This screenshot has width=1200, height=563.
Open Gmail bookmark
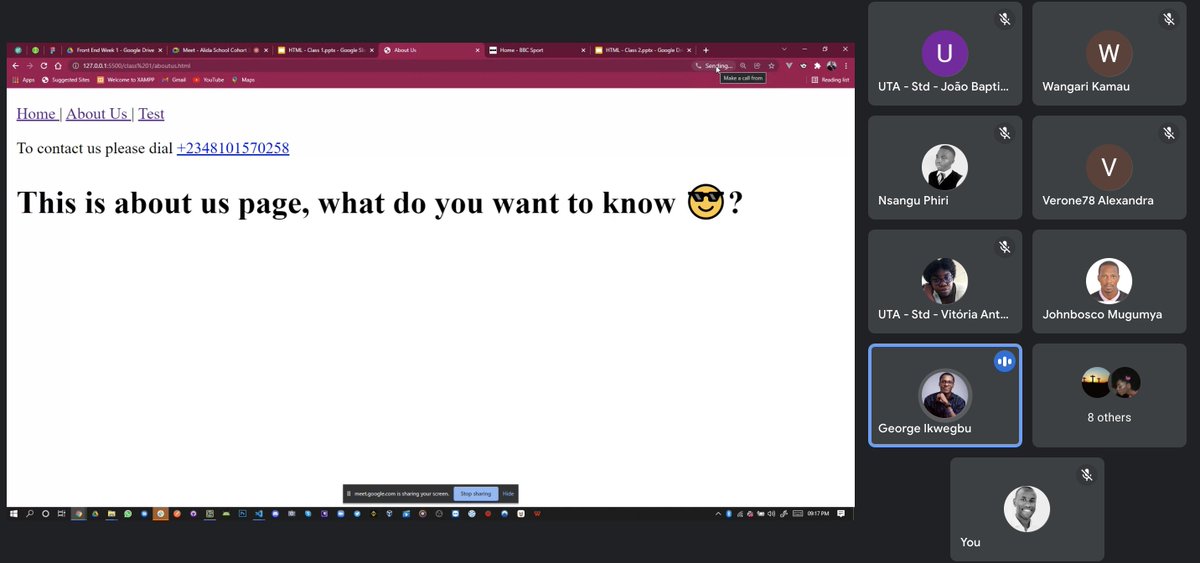tap(174, 80)
